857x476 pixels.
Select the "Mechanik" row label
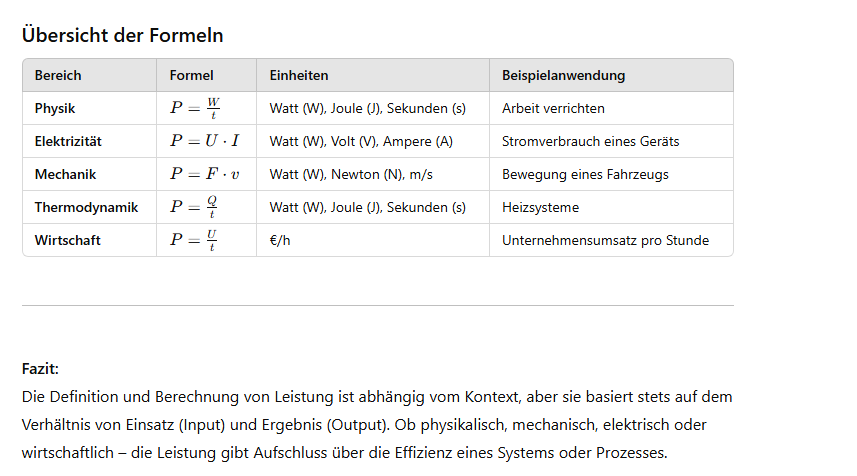(65, 174)
